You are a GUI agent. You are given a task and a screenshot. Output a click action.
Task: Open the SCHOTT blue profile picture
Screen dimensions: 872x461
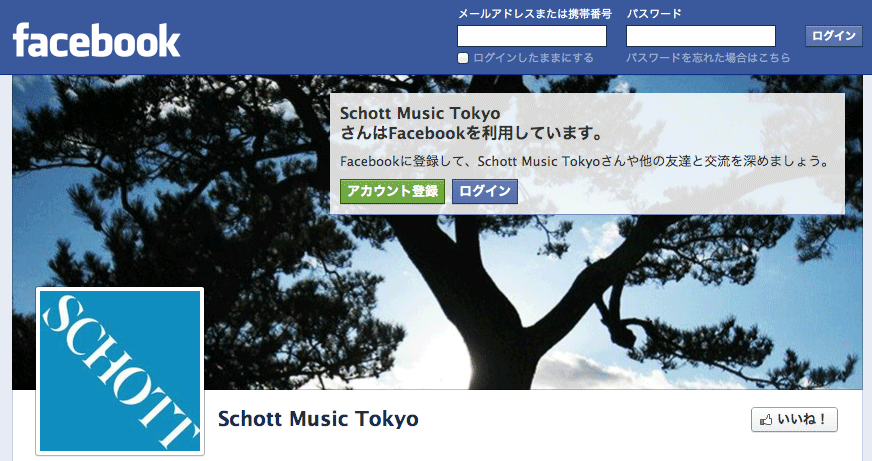tap(120, 371)
